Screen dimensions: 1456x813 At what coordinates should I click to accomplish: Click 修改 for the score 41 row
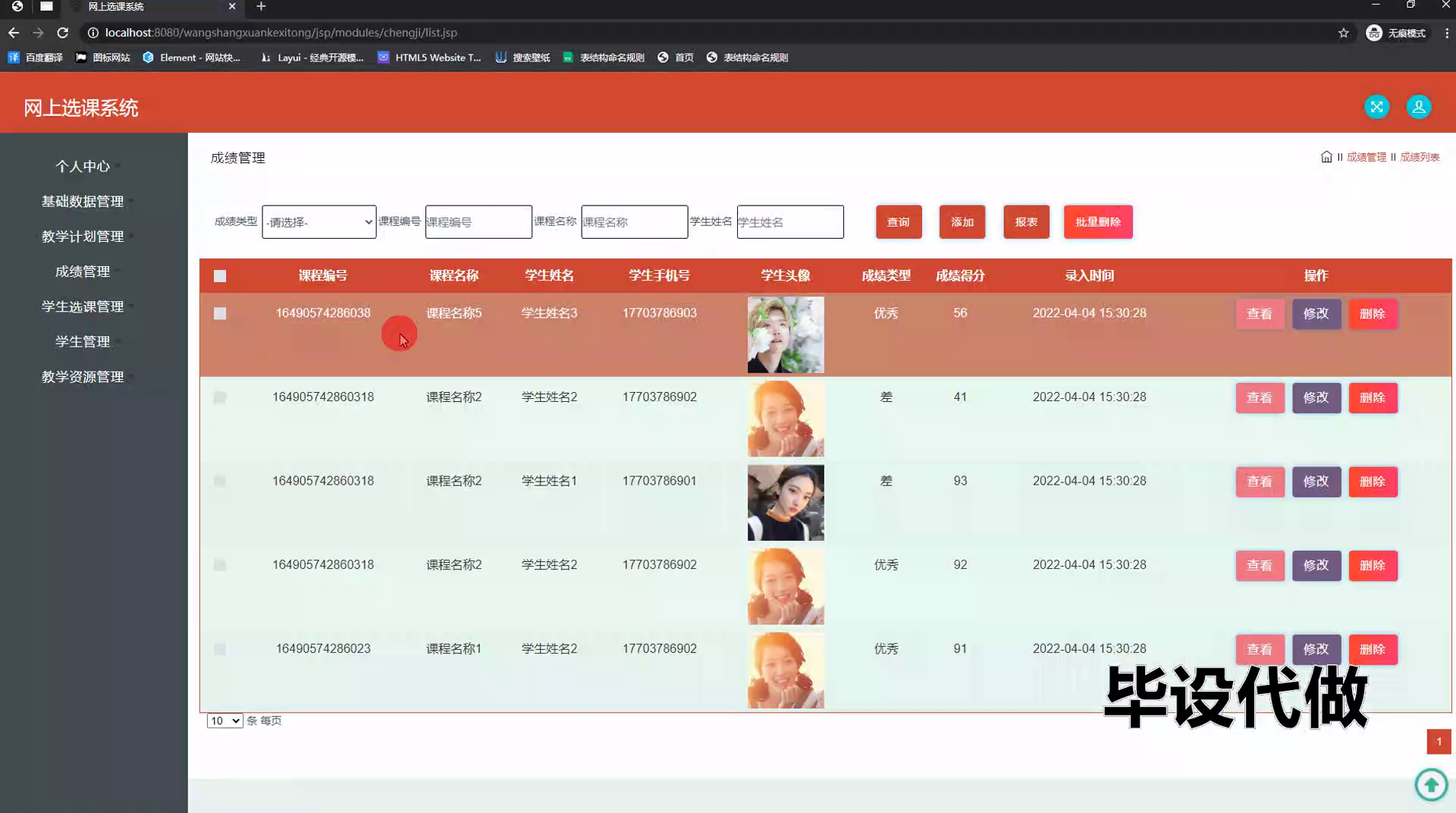pos(1316,397)
